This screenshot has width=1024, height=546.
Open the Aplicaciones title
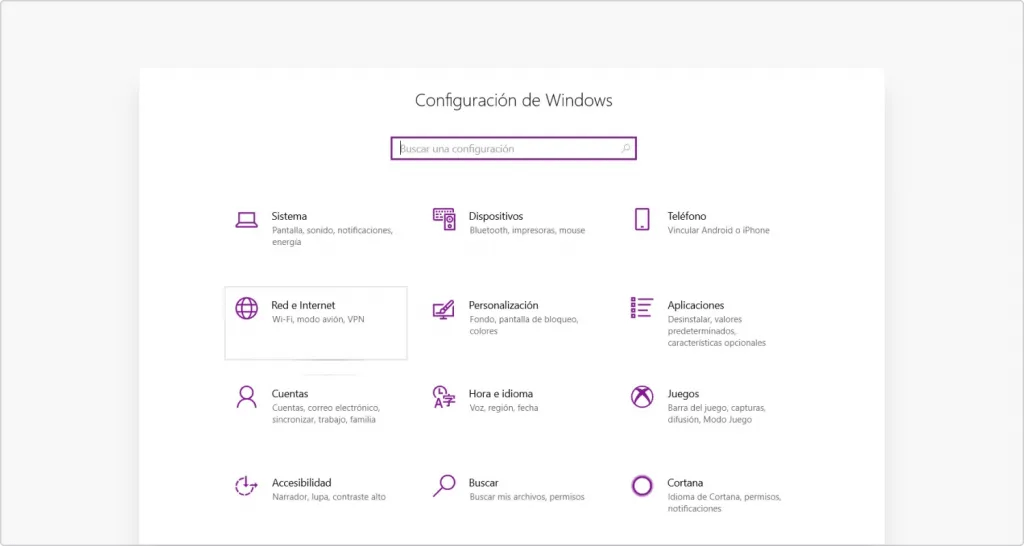pos(696,305)
